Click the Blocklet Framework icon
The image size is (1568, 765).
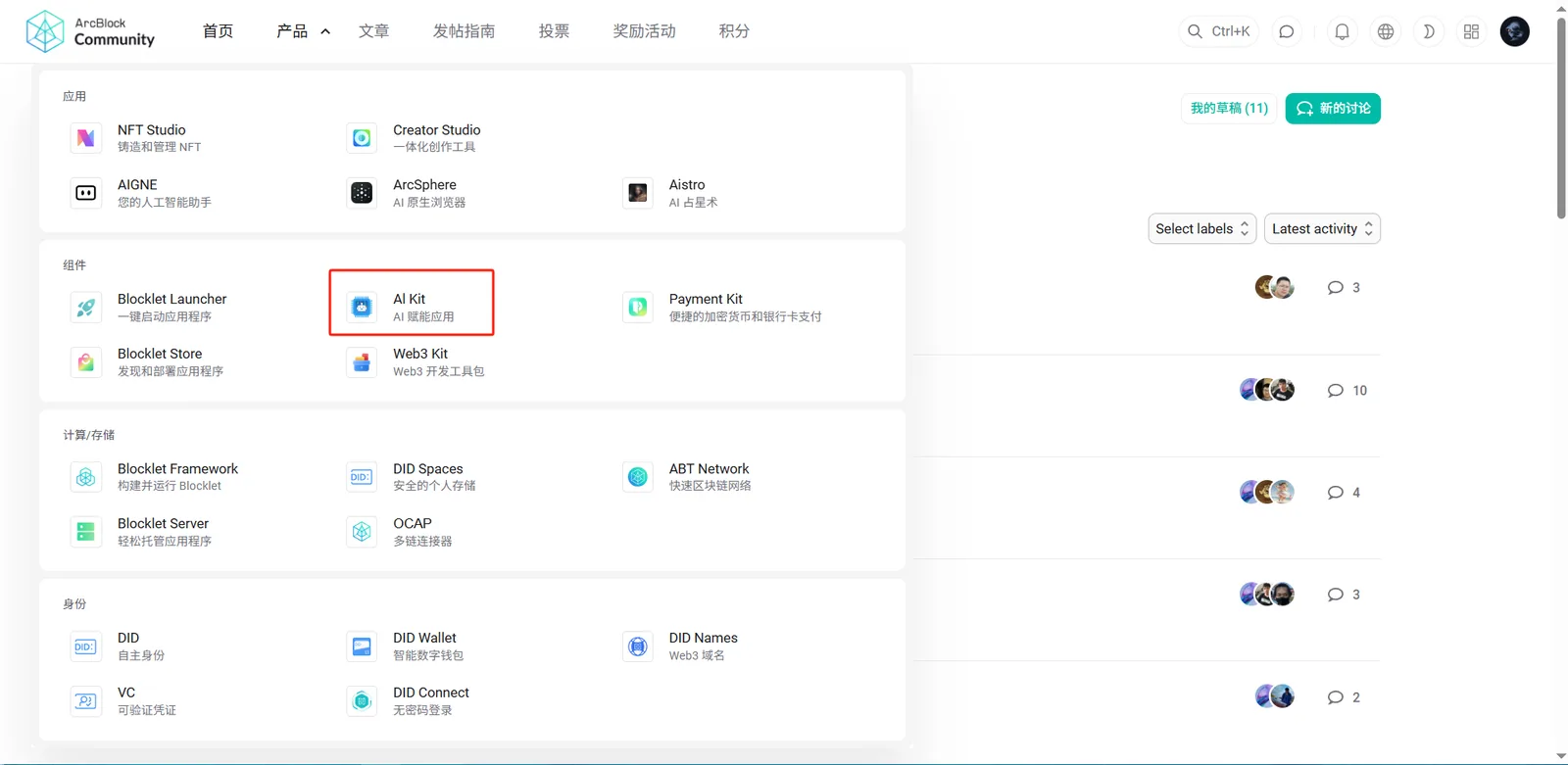click(86, 477)
